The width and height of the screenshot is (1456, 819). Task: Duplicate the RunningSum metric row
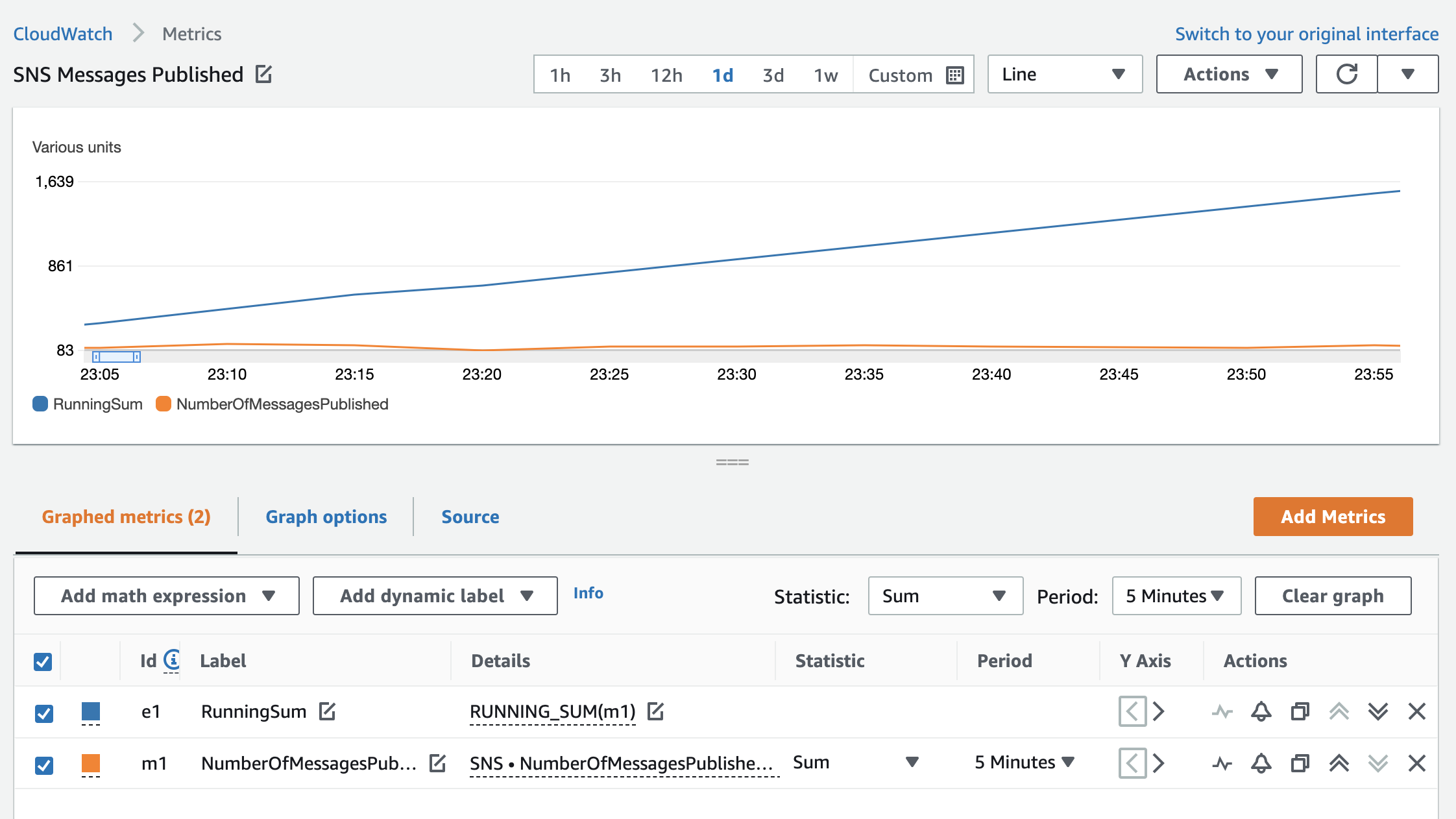(1299, 711)
